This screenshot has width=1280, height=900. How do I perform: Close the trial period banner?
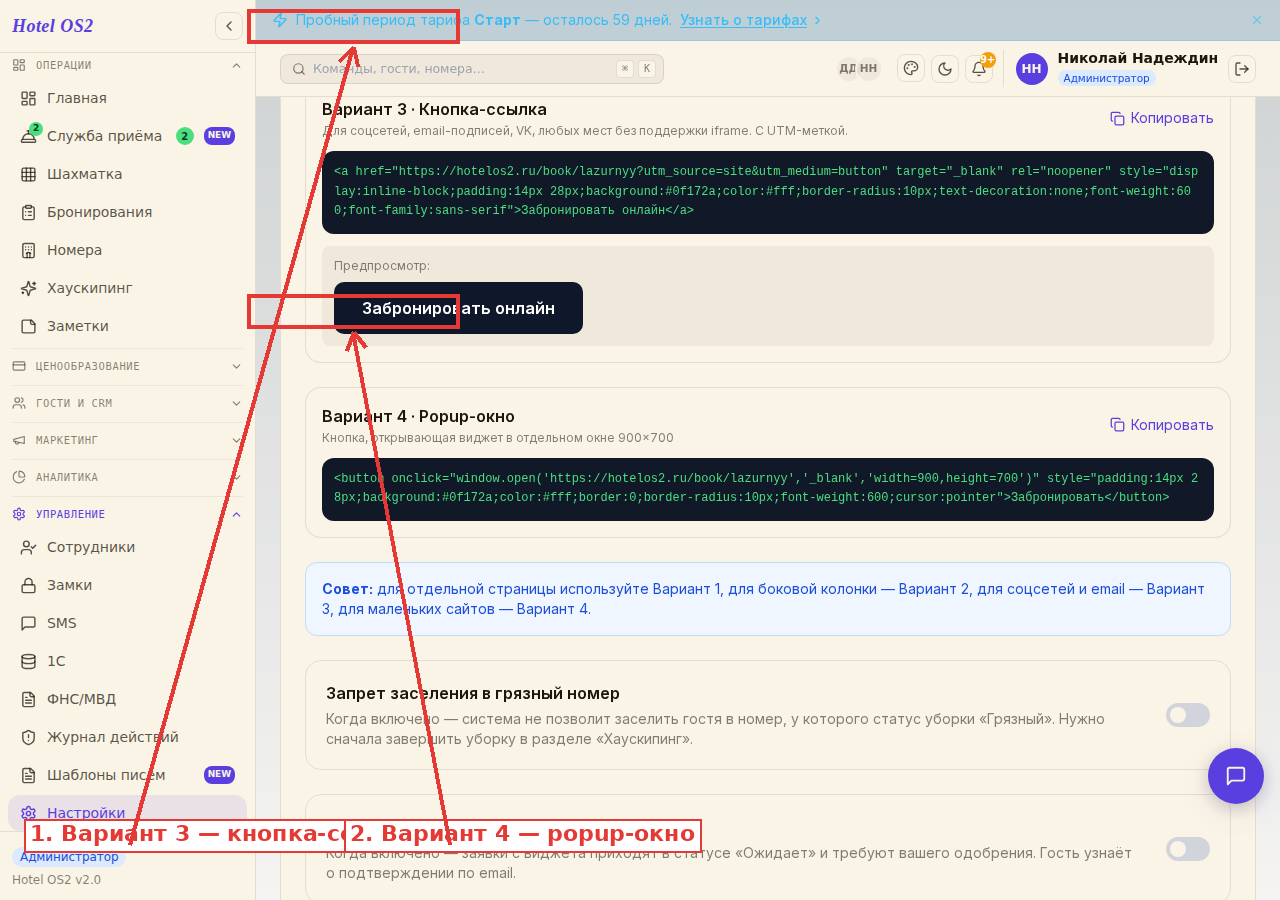click(x=1257, y=20)
